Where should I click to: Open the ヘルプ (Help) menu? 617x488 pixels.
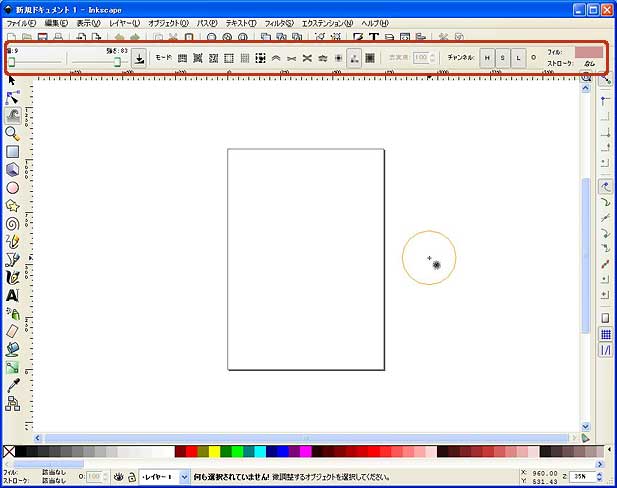coord(375,23)
